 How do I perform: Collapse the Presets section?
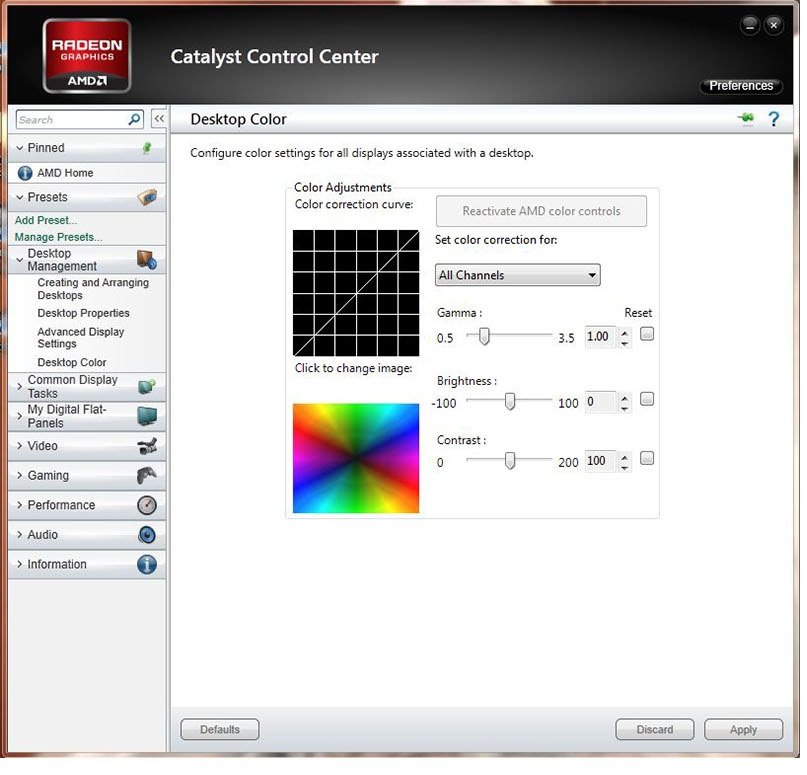(x=20, y=199)
